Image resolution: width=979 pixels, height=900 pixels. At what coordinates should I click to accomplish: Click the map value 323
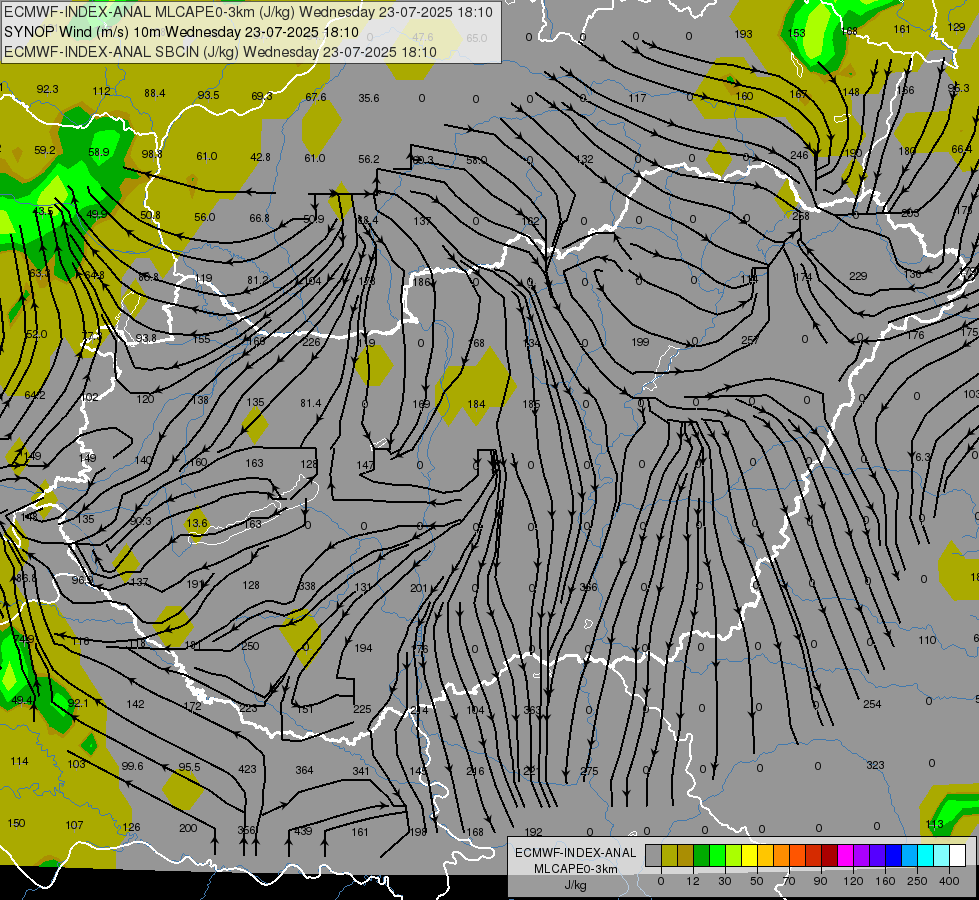[x=875, y=765]
